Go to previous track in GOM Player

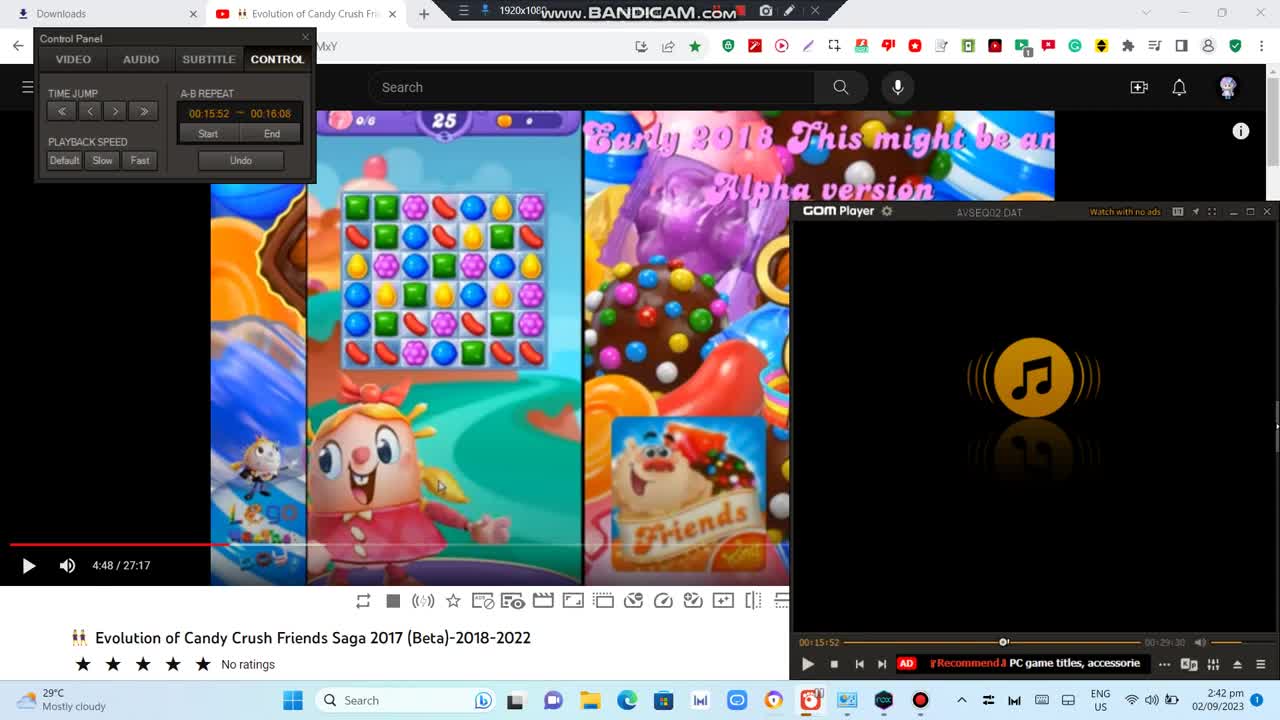coord(859,664)
